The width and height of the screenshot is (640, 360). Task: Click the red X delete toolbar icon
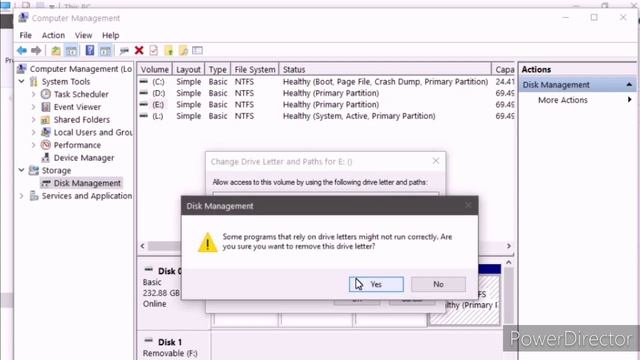(x=139, y=51)
